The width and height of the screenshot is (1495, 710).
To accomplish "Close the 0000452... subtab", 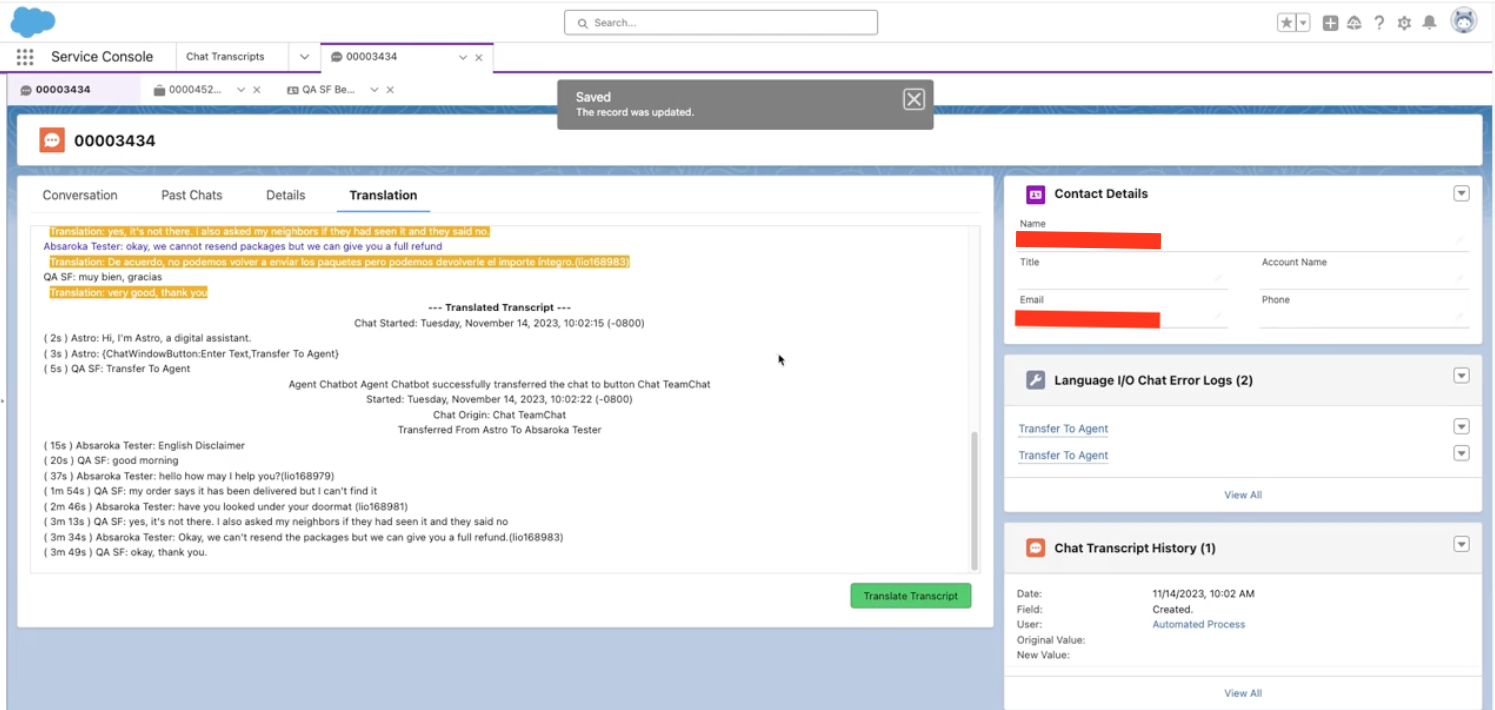I will click(257, 90).
